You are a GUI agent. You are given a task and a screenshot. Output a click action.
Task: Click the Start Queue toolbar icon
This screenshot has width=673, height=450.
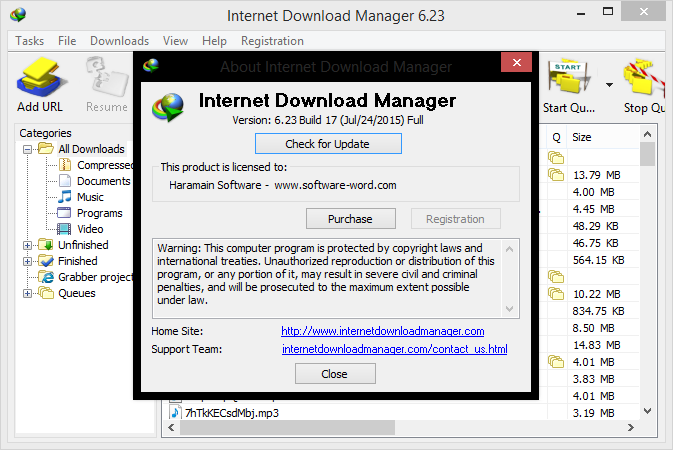coord(569,78)
